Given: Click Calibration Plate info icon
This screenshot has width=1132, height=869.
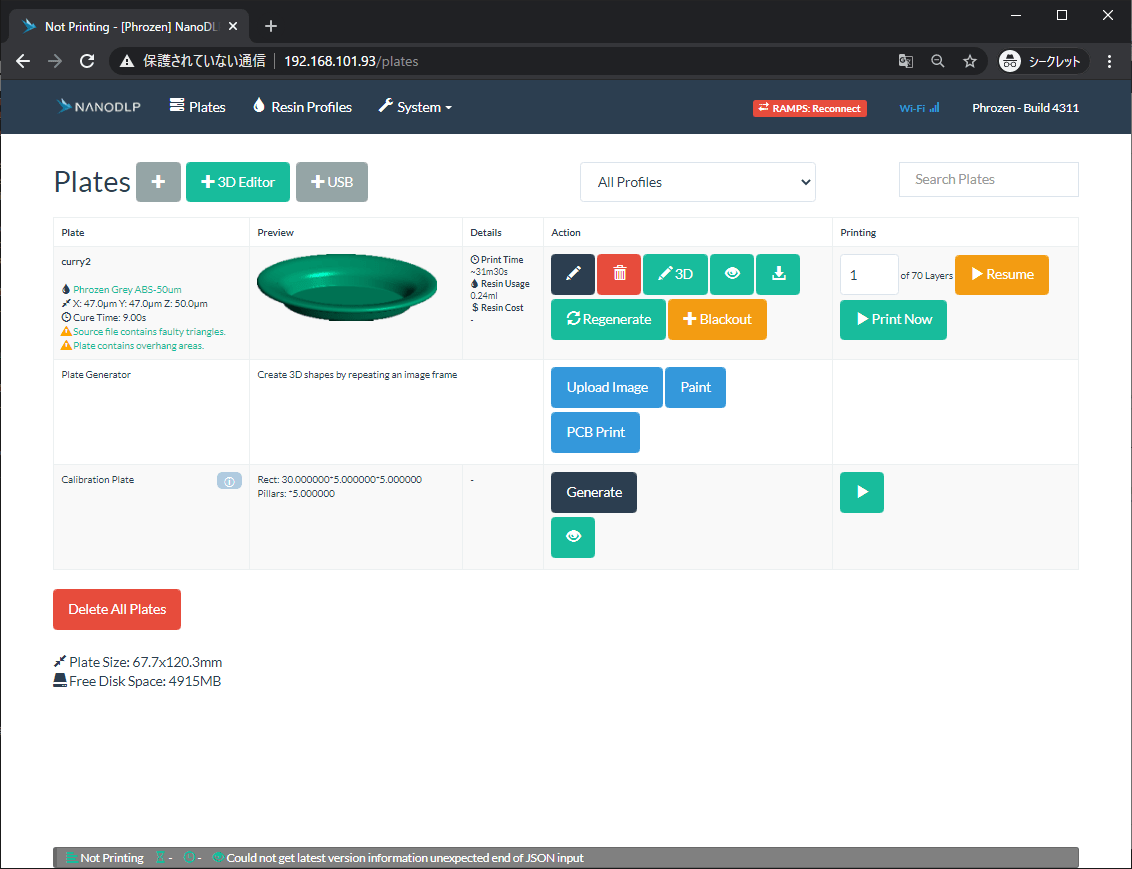Looking at the screenshot, I should tap(230, 481).
